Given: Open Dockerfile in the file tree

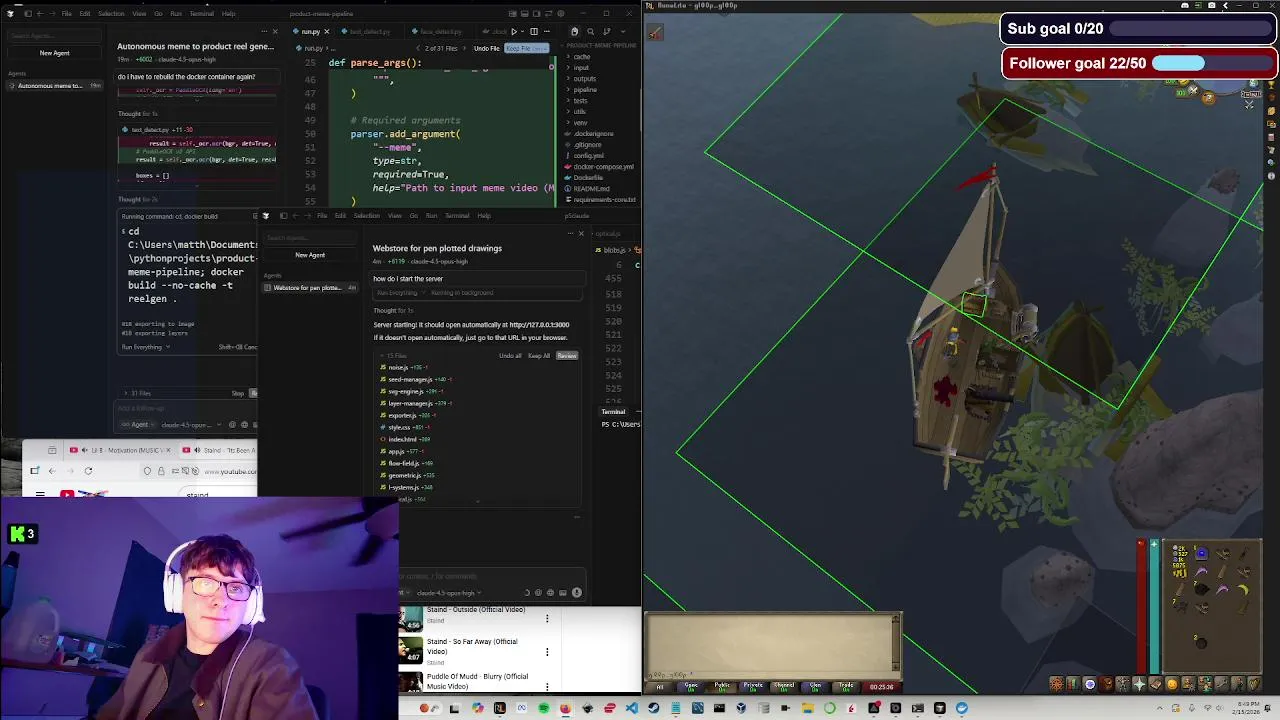Looking at the screenshot, I should (588, 178).
